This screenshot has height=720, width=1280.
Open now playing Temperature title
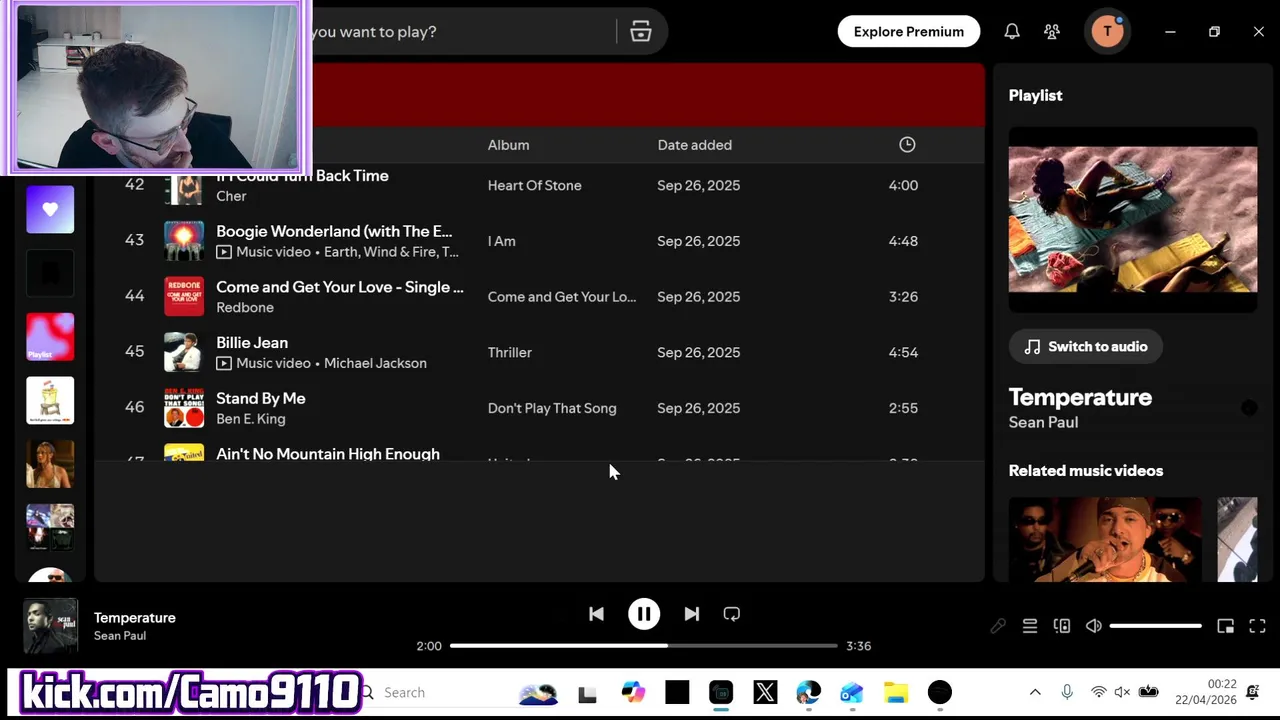[x=135, y=618]
